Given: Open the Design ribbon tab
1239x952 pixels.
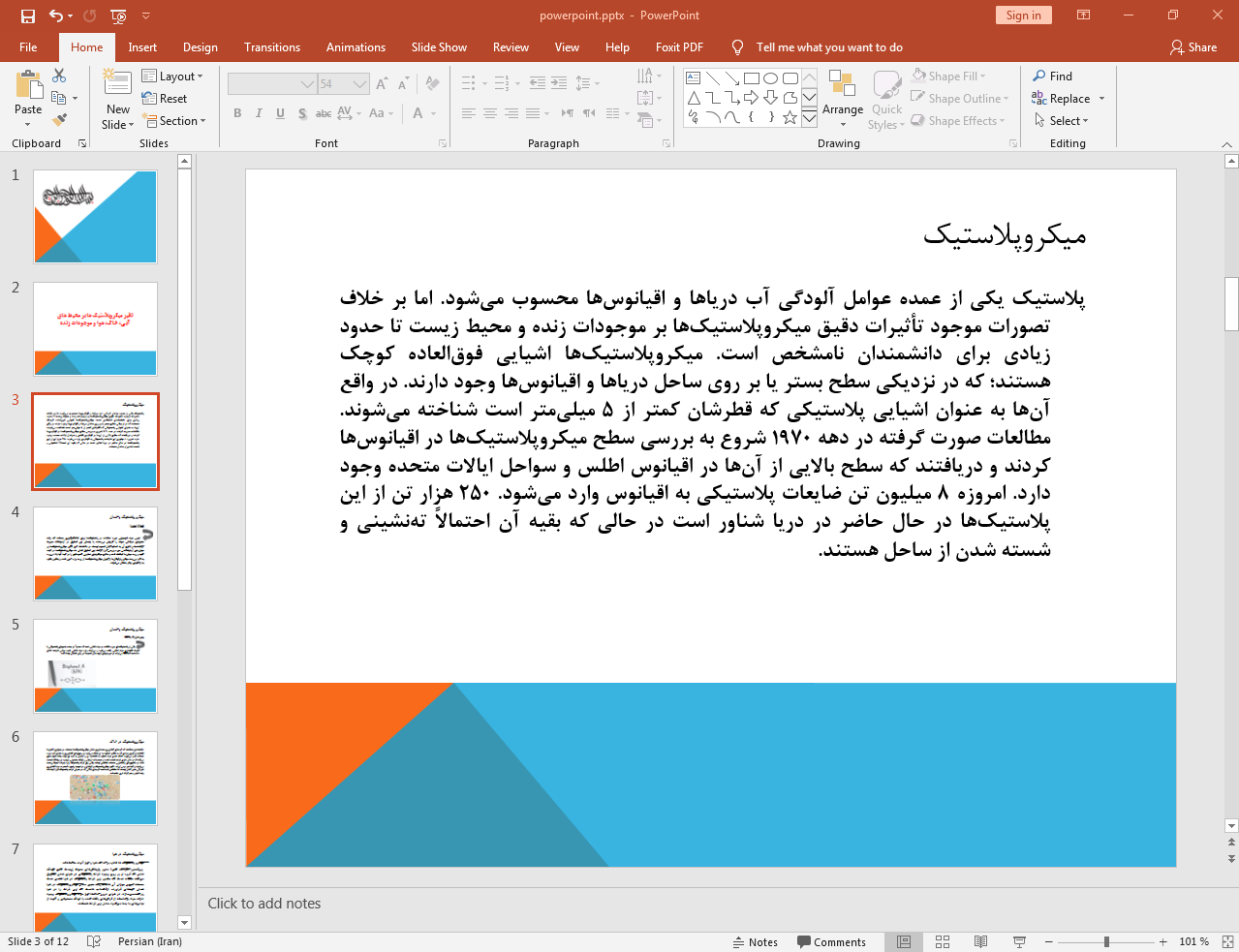Looking at the screenshot, I should coord(200,47).
